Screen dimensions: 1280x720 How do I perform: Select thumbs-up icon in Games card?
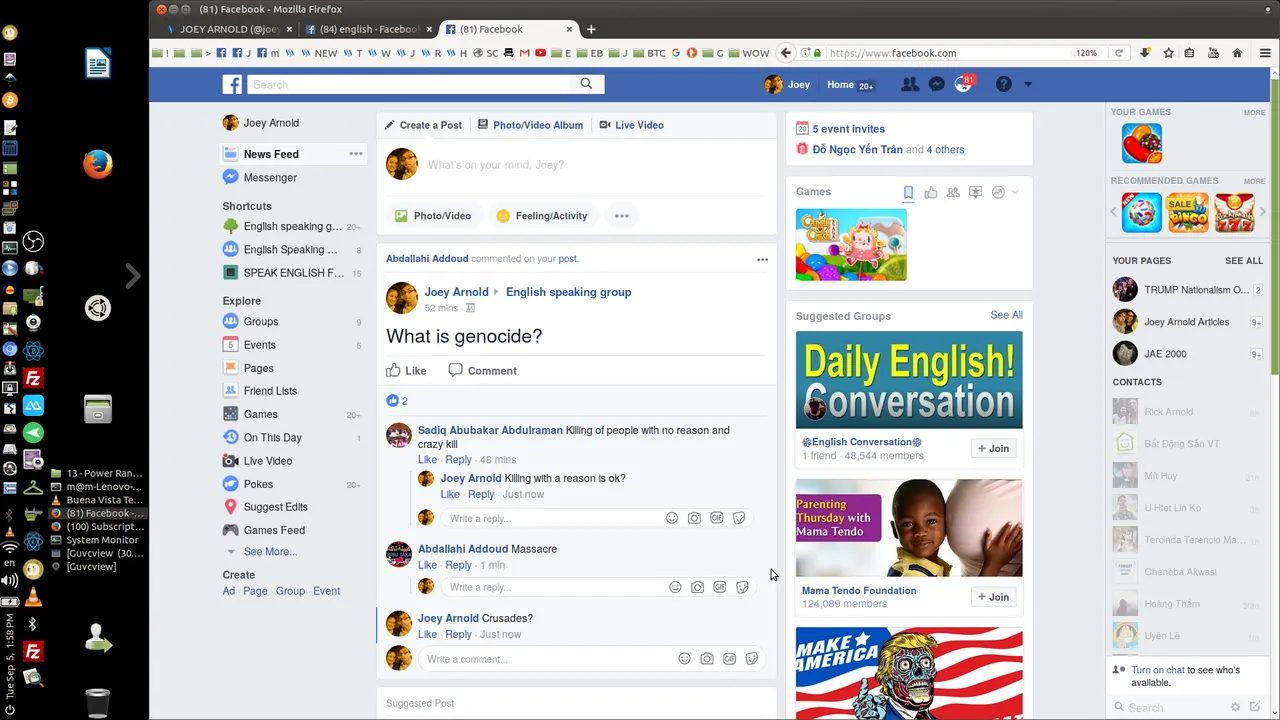931,192
